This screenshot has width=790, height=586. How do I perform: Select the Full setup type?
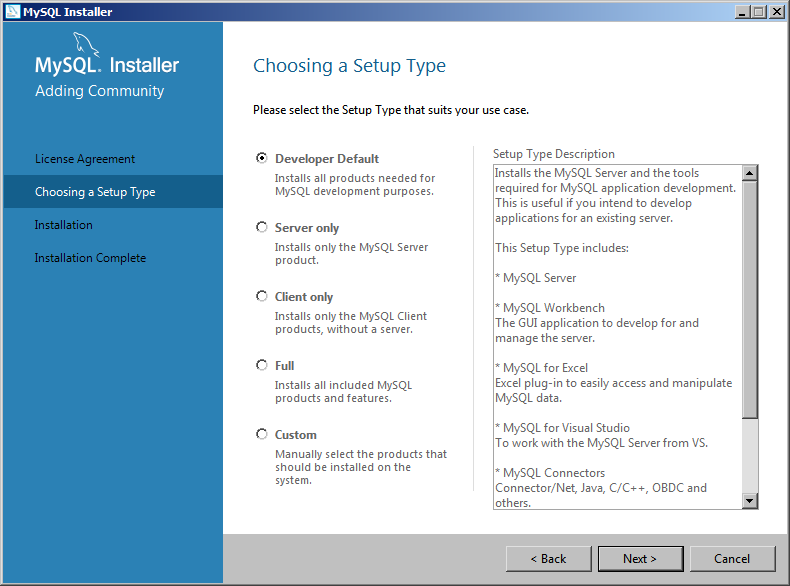(x=261, y=365)
